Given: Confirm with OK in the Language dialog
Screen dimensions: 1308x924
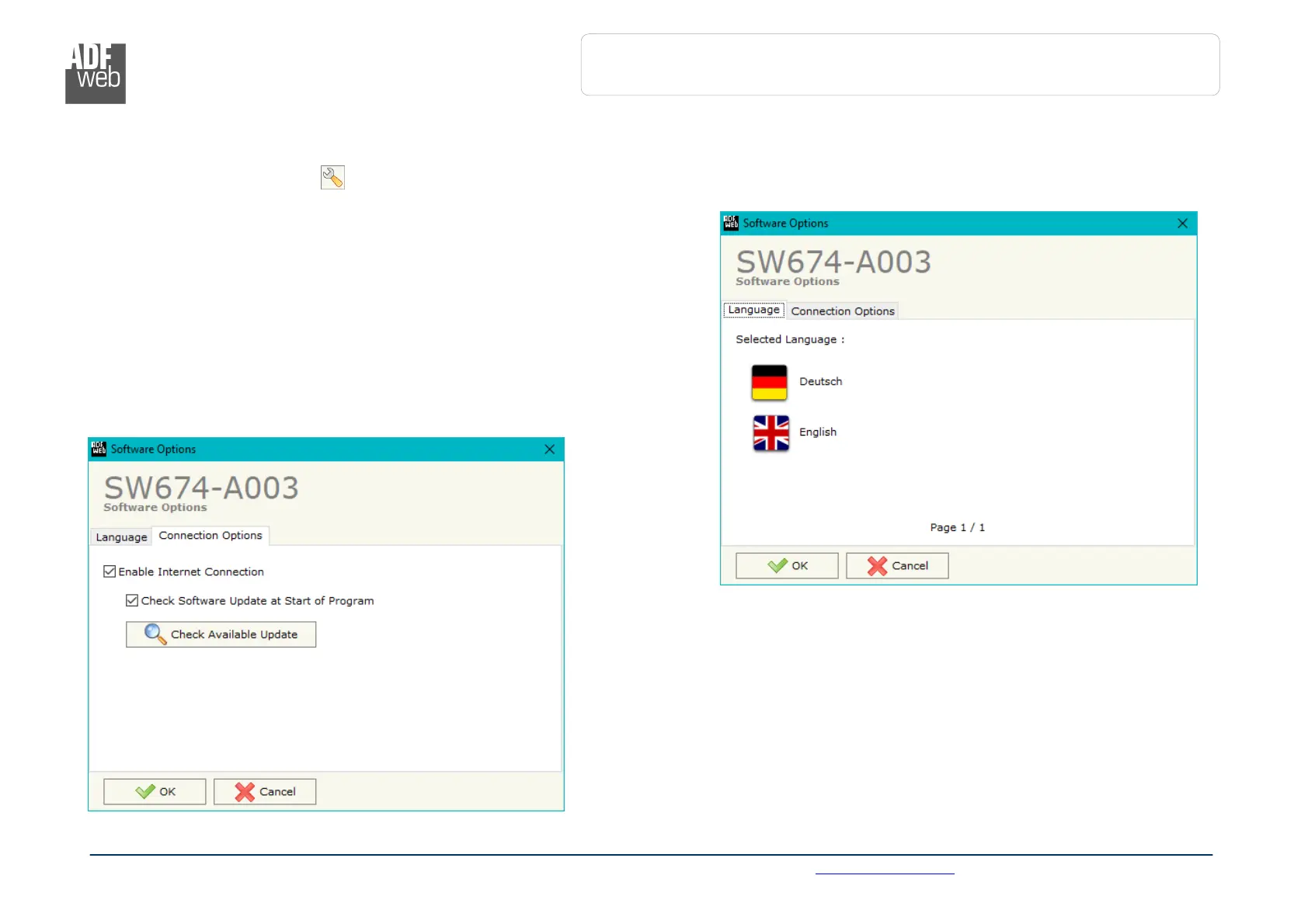Looking at the screenshot, I should pos(787,566).
